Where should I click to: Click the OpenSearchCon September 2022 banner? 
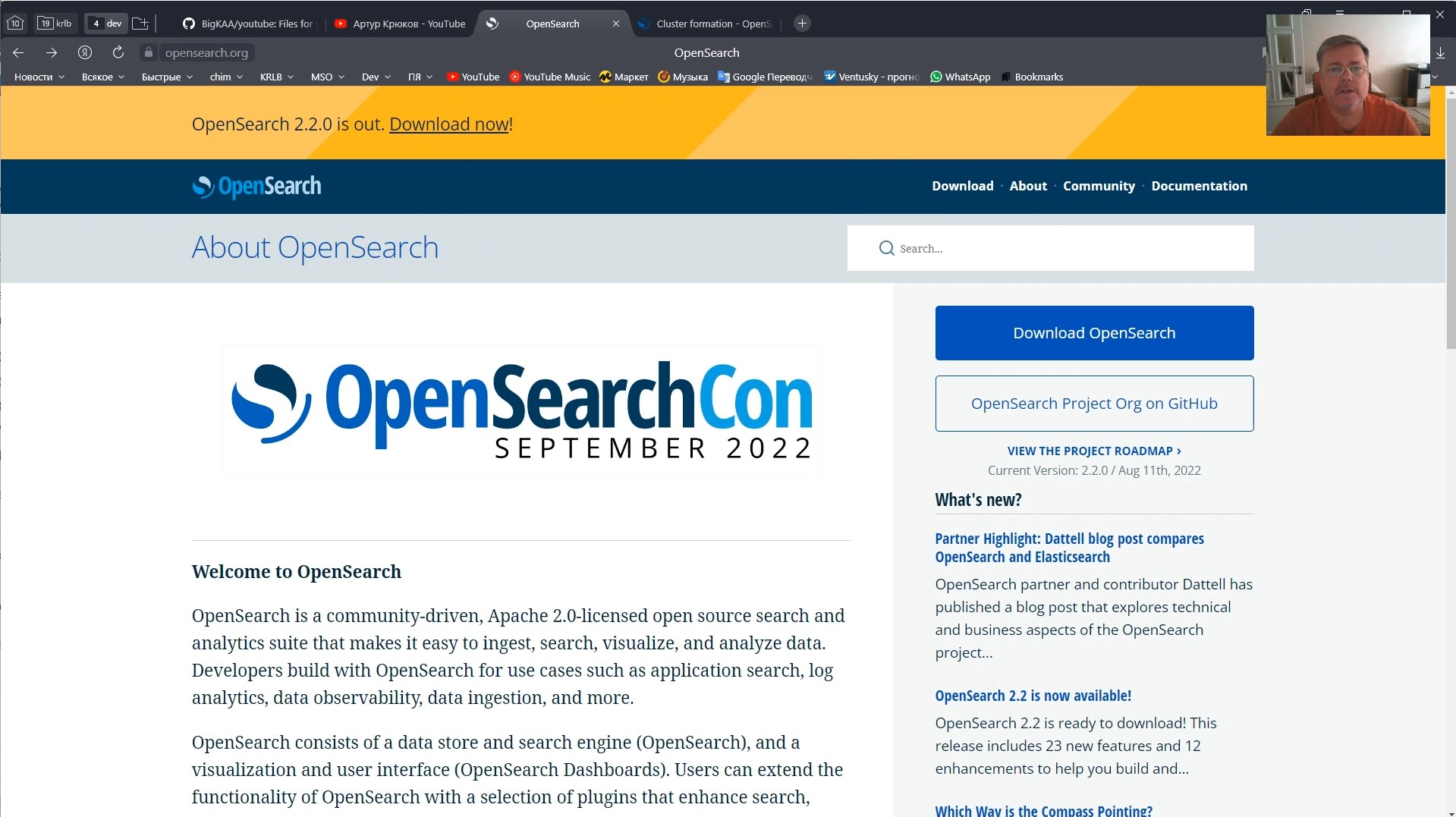tap(522, 410)
